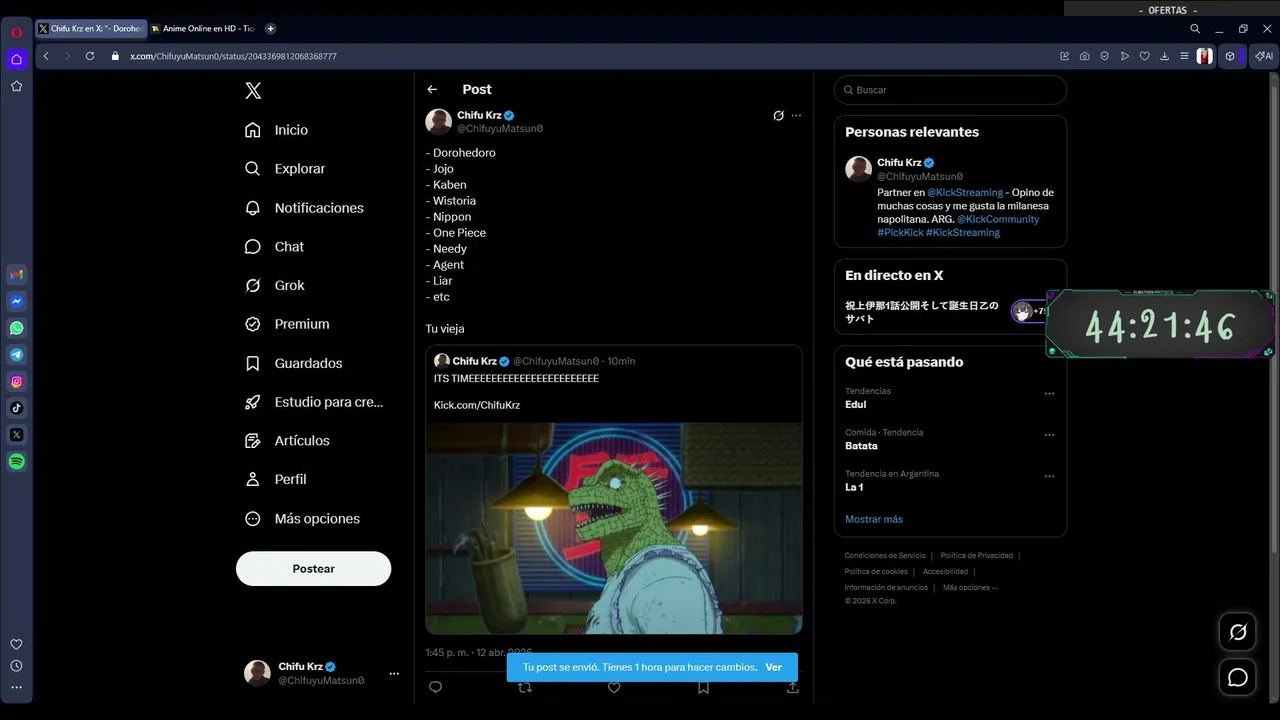Open the extensions cube icon
Viewport: 1280px width, 720px height.
(x=1231, y=56)
